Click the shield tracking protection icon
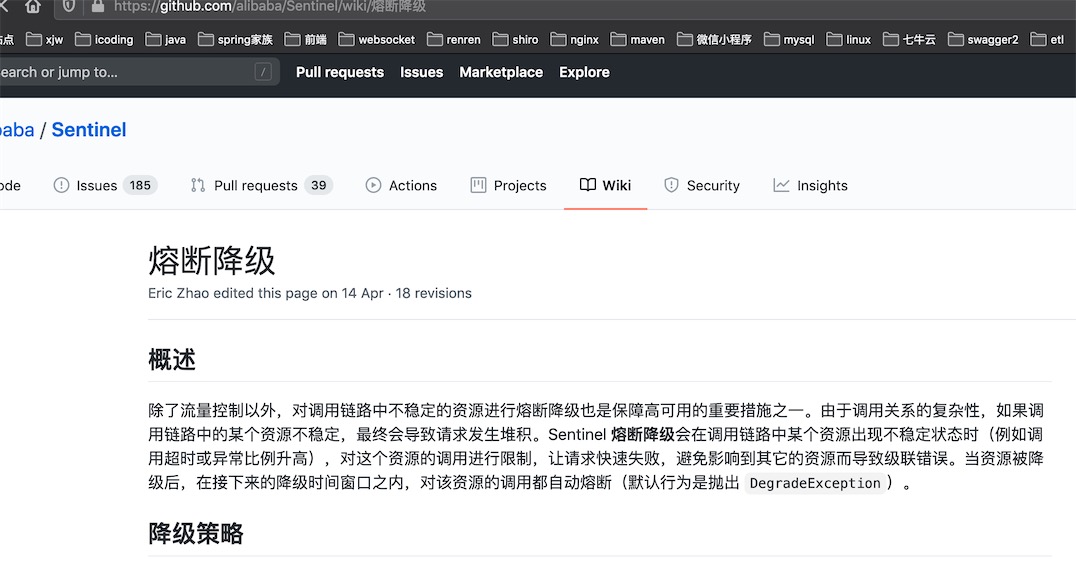The height and width of the screenshot is (562, 1076). 69,6
